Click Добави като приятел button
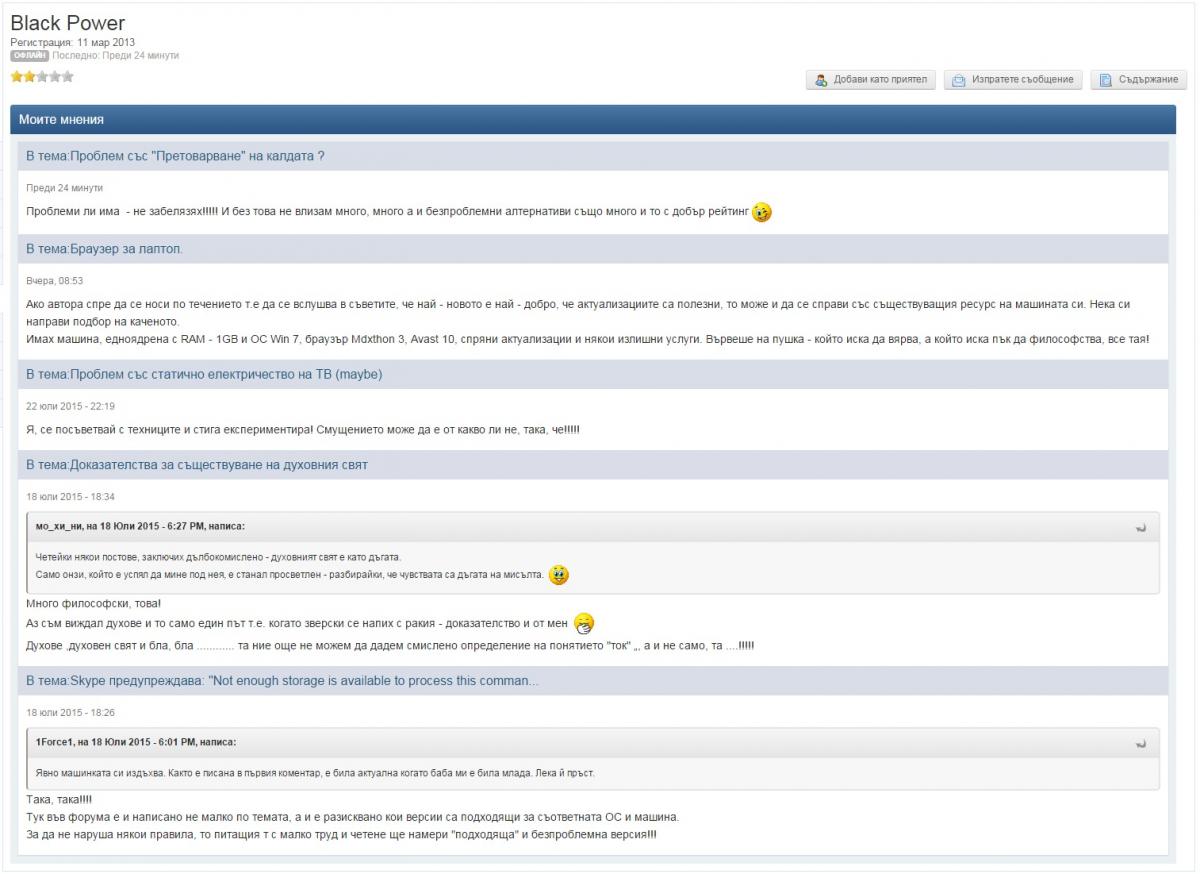Viewport: 1200px width, 874px height. (x=870, y=80)
